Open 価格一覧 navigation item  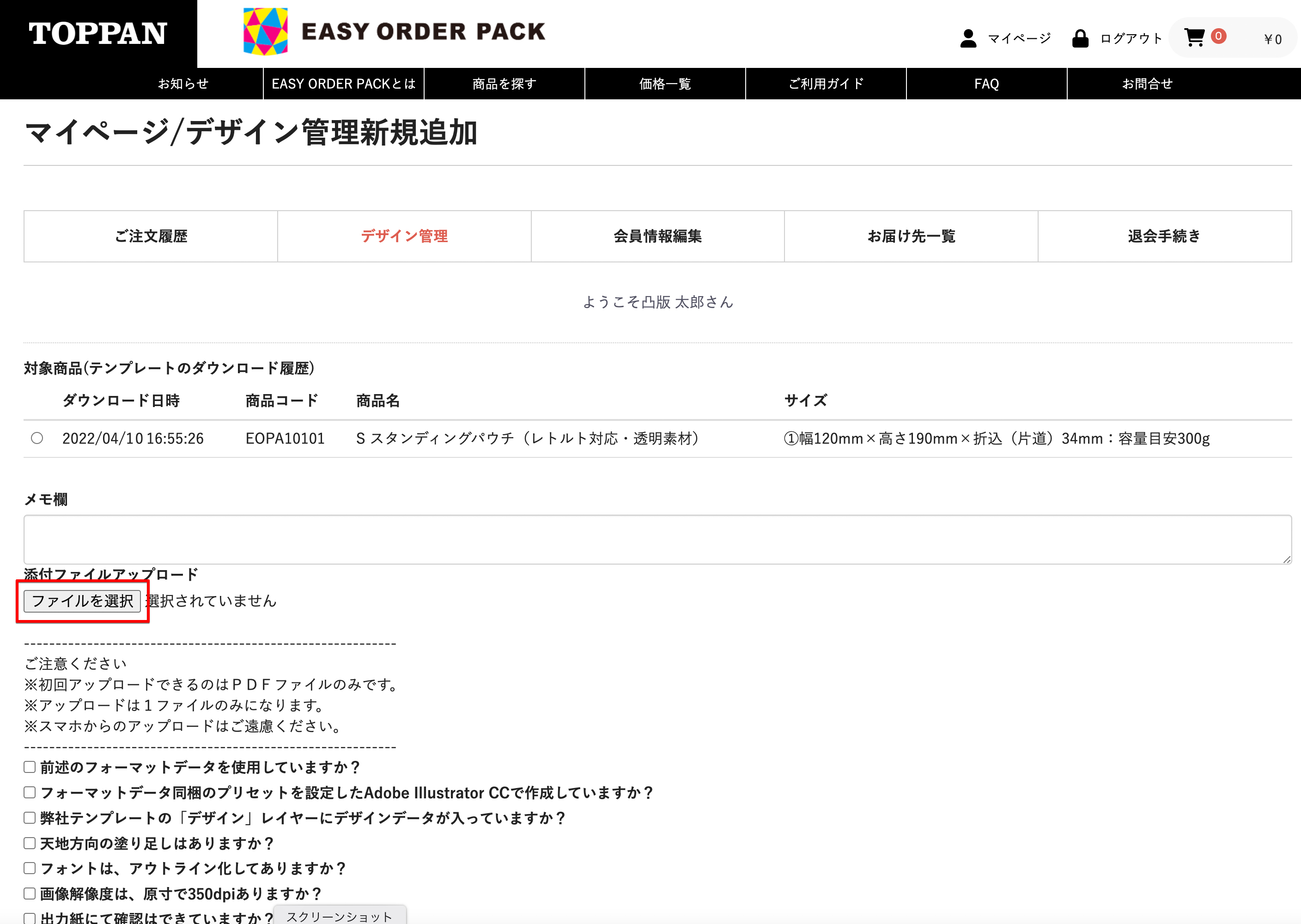point(665,84)
